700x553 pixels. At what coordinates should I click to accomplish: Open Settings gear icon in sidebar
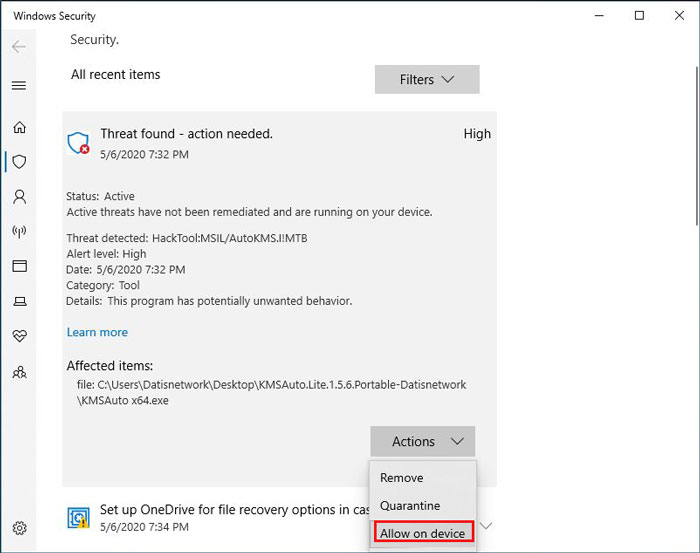pyautogui.click(x=19, y=528)
